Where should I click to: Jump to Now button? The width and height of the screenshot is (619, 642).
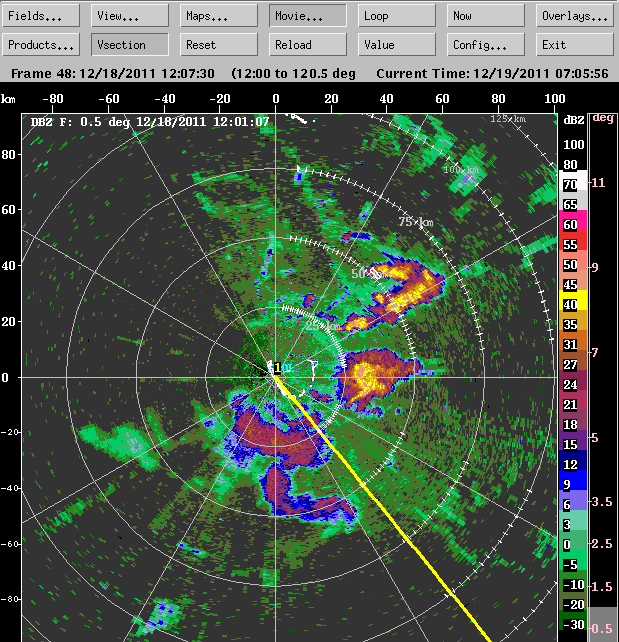point(486,16)
